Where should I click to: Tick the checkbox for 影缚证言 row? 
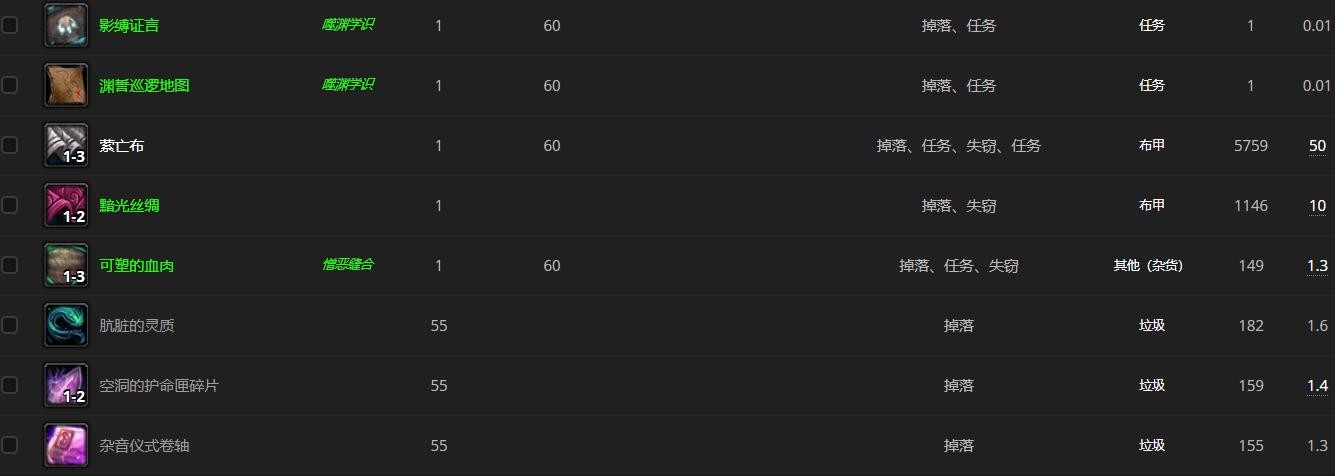(x=10, y=26)
